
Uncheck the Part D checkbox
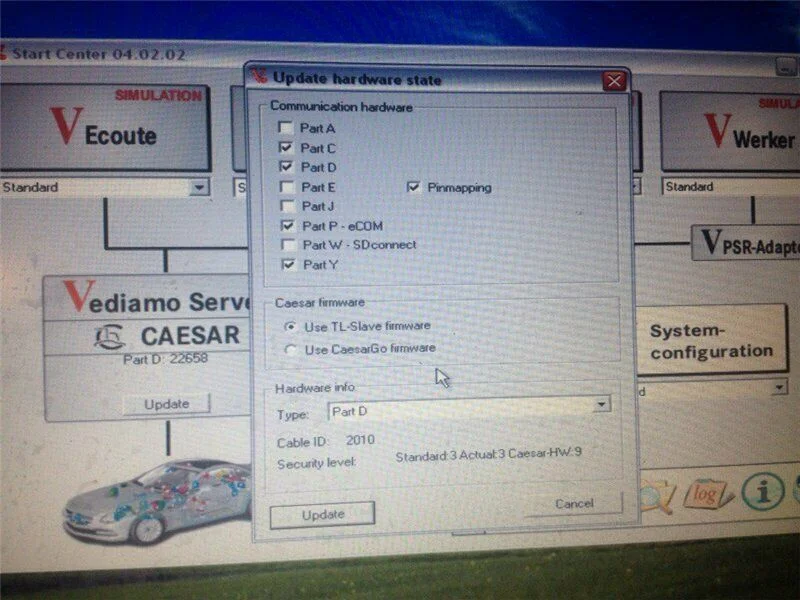(x=286, y=167)
